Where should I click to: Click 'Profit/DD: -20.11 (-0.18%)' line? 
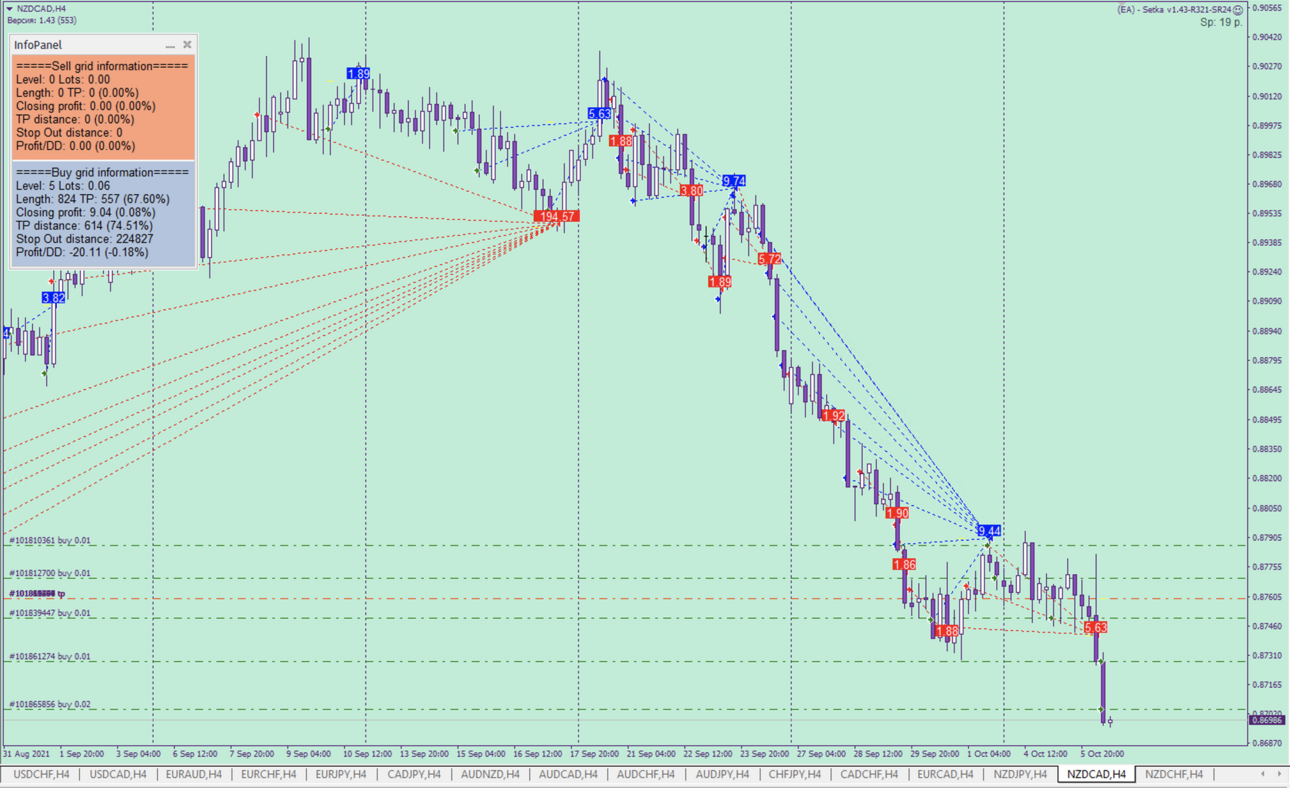click(82, 252)
